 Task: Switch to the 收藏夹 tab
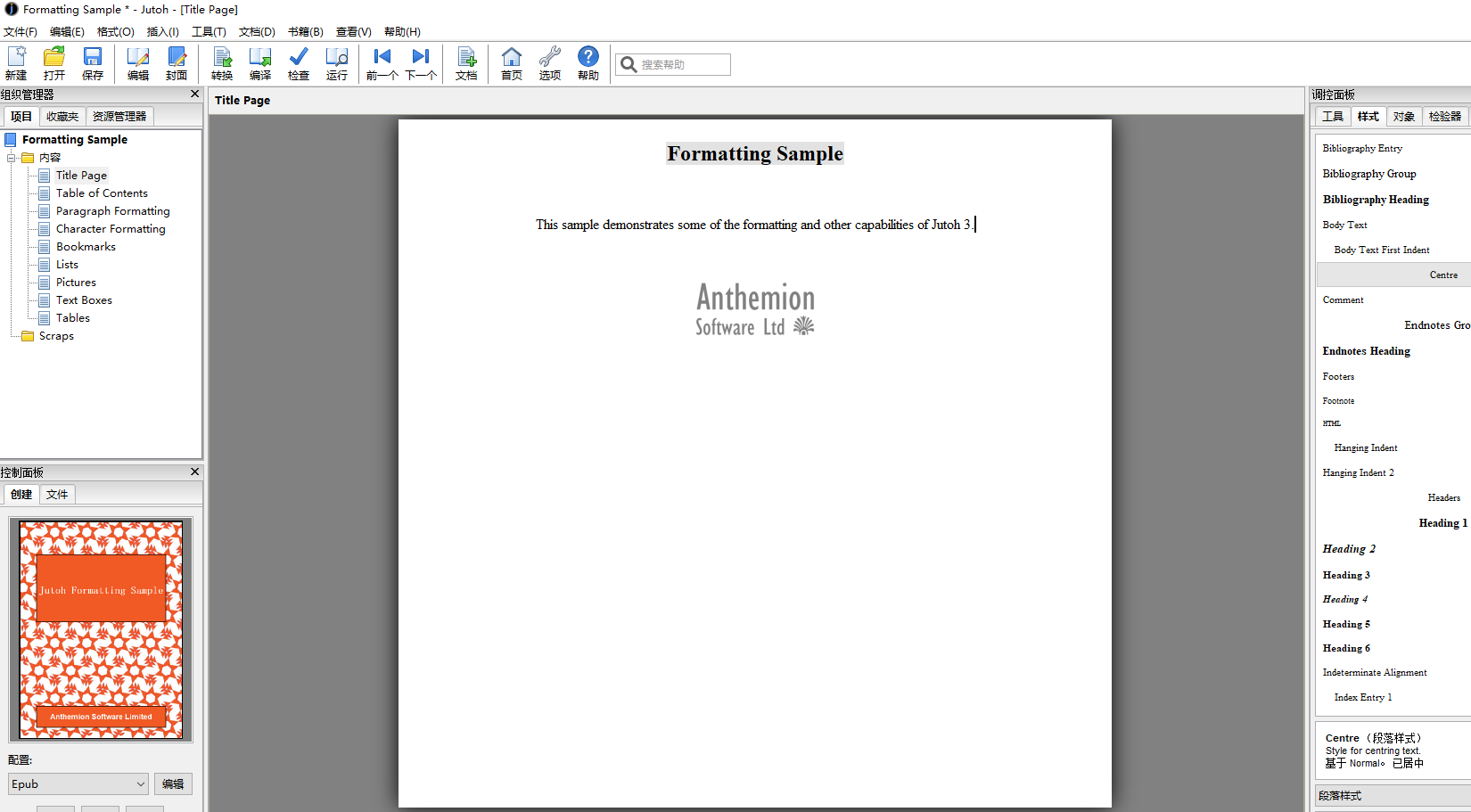[x=62, y=116]
